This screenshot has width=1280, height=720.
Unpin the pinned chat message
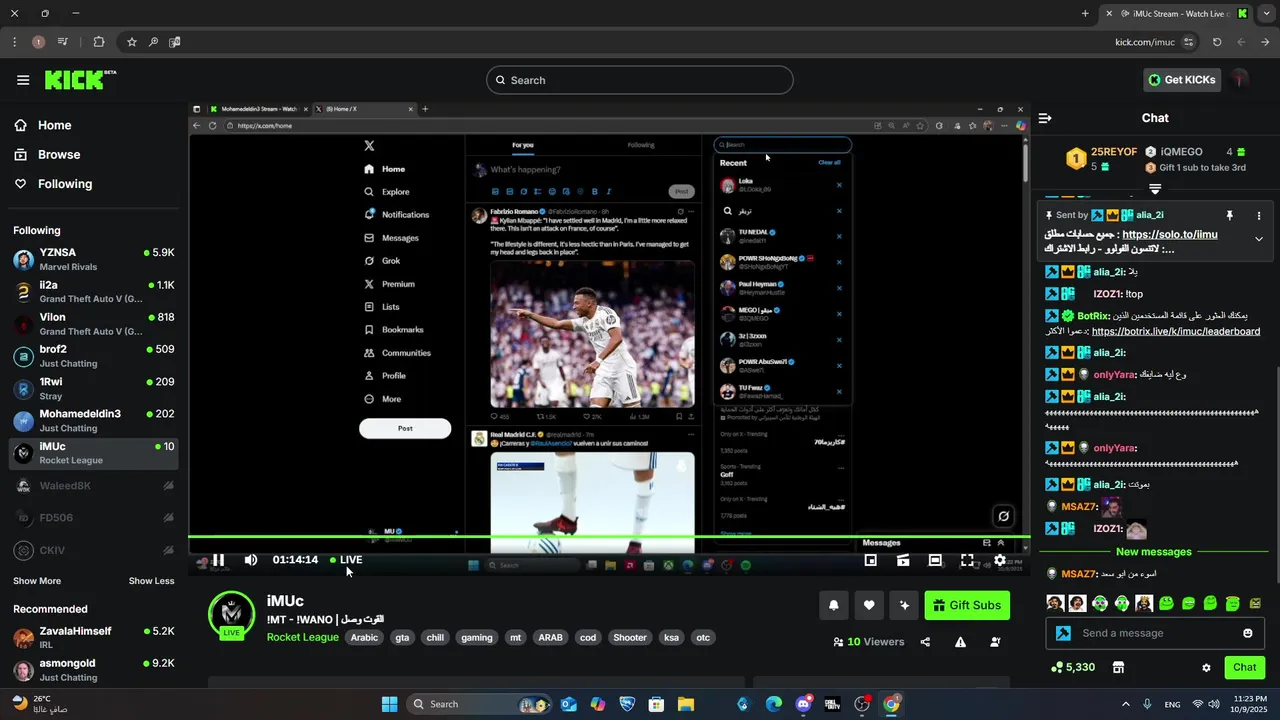[1229, 215]
